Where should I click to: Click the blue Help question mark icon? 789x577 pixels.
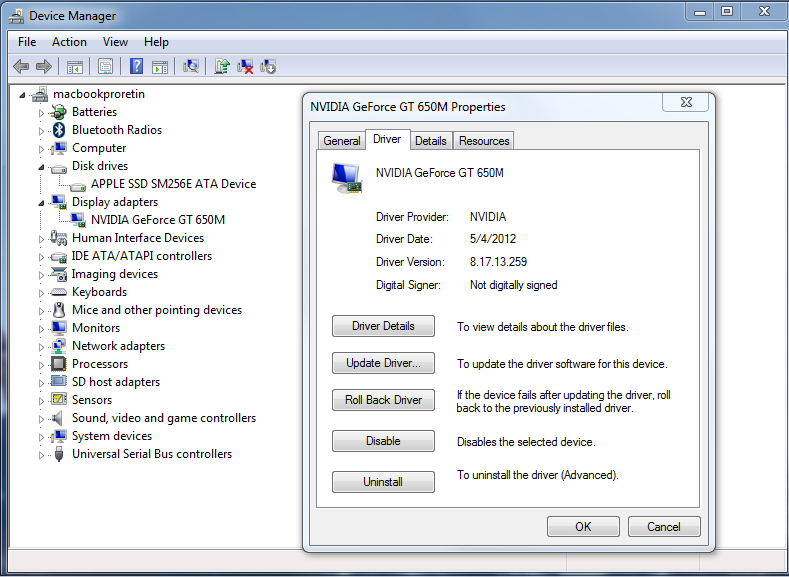pyautogui.click(x=136, y=66)
